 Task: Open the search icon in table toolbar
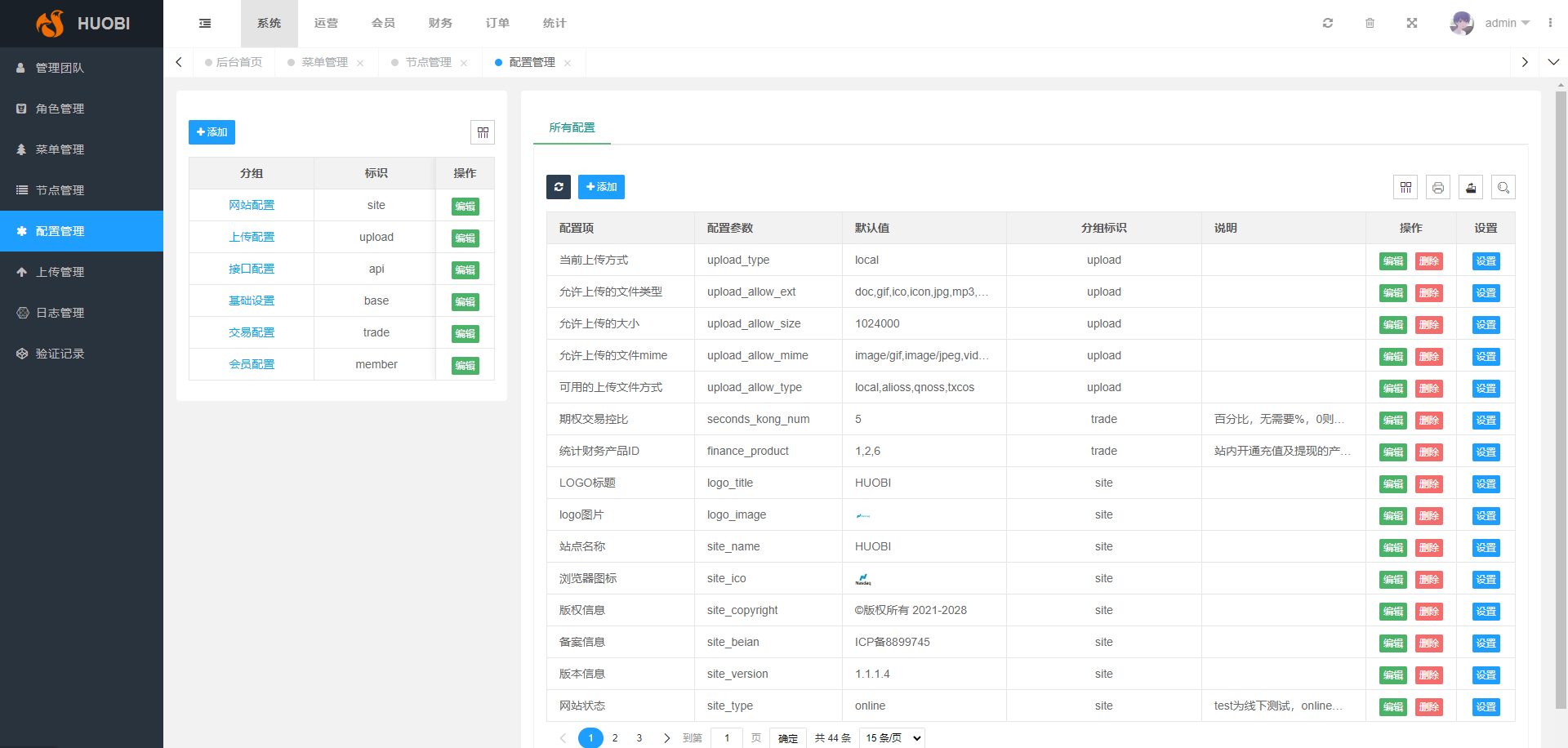1503,188
